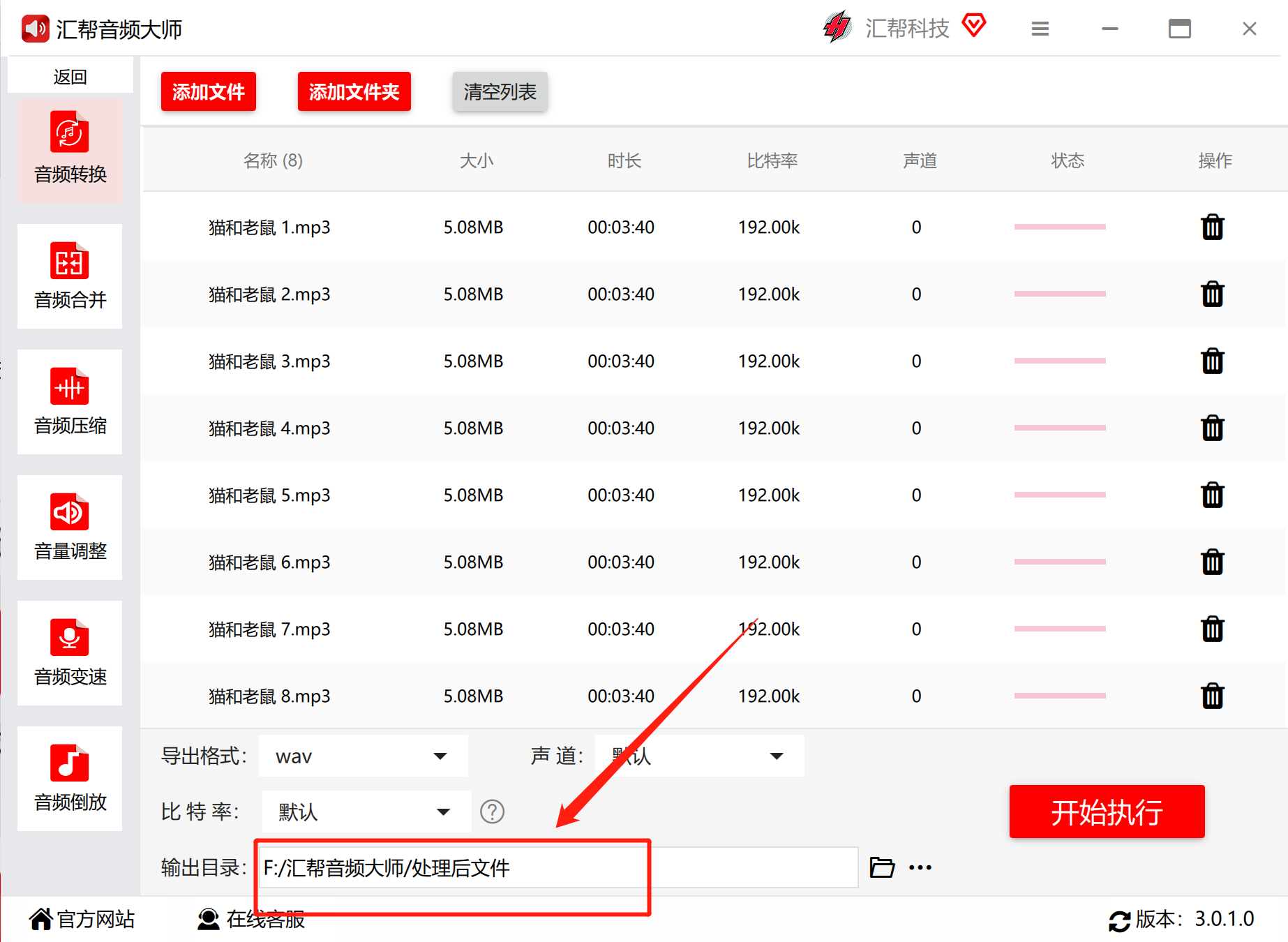Click the progress bar for 猫和老鼠 1.mp3
The width and height of the screenshot is (1288, 942).
1060,227
